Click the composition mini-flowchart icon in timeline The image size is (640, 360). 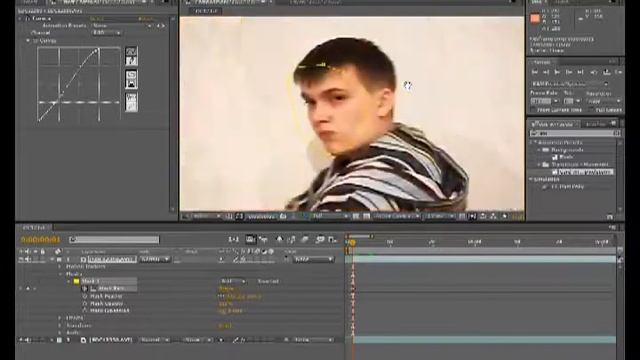click(x=233, y=240)
